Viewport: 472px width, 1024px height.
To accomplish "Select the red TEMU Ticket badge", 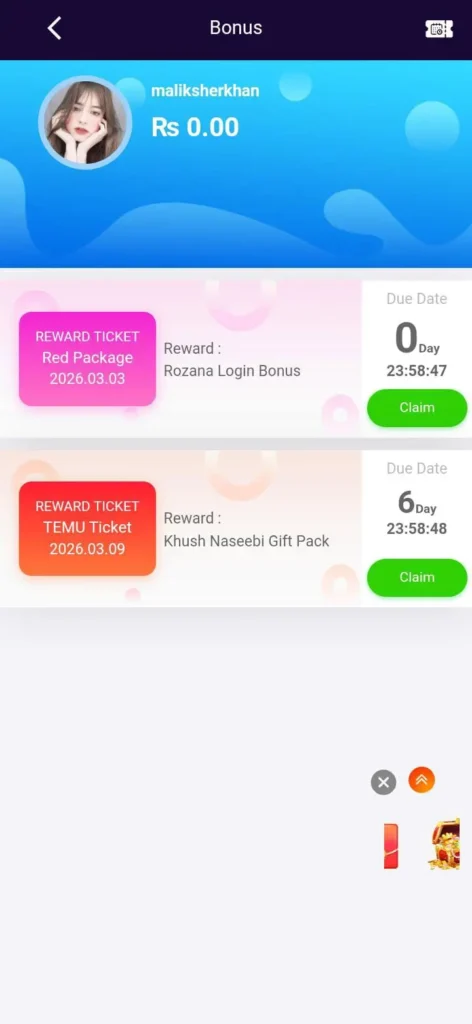I will click(87, 528).
